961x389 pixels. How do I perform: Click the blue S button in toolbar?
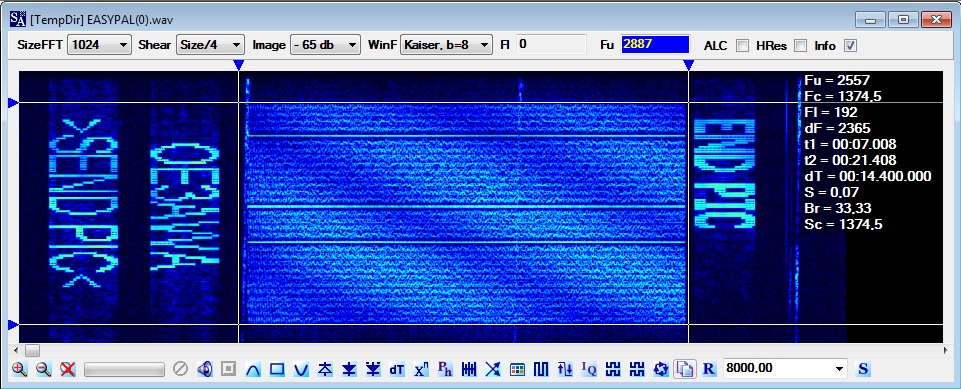pos(863,369)
